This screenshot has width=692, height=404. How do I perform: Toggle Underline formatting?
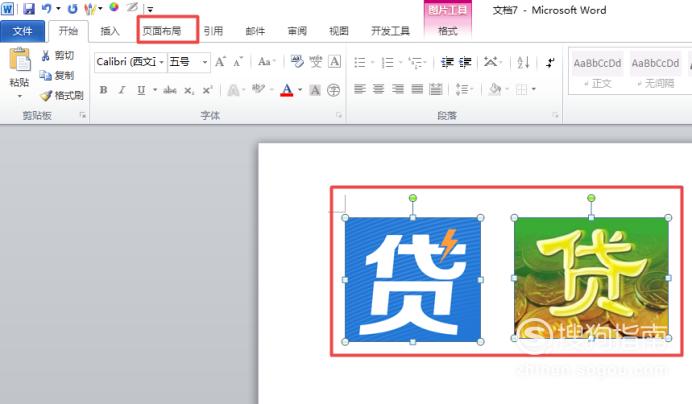[141, 90]
